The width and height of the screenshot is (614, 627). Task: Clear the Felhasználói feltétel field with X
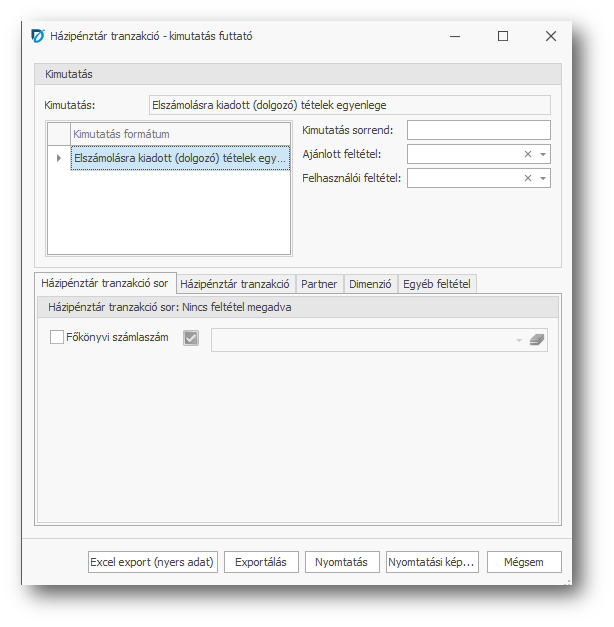tap(528, 178)
